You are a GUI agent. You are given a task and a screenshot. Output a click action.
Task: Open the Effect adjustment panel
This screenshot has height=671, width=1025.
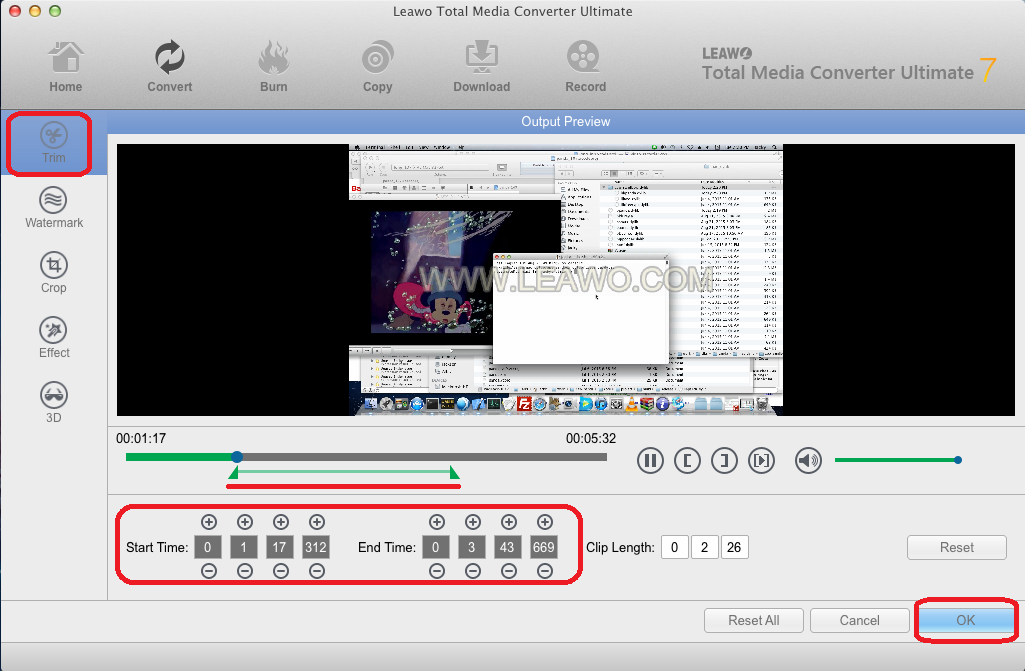pos(54,337)
